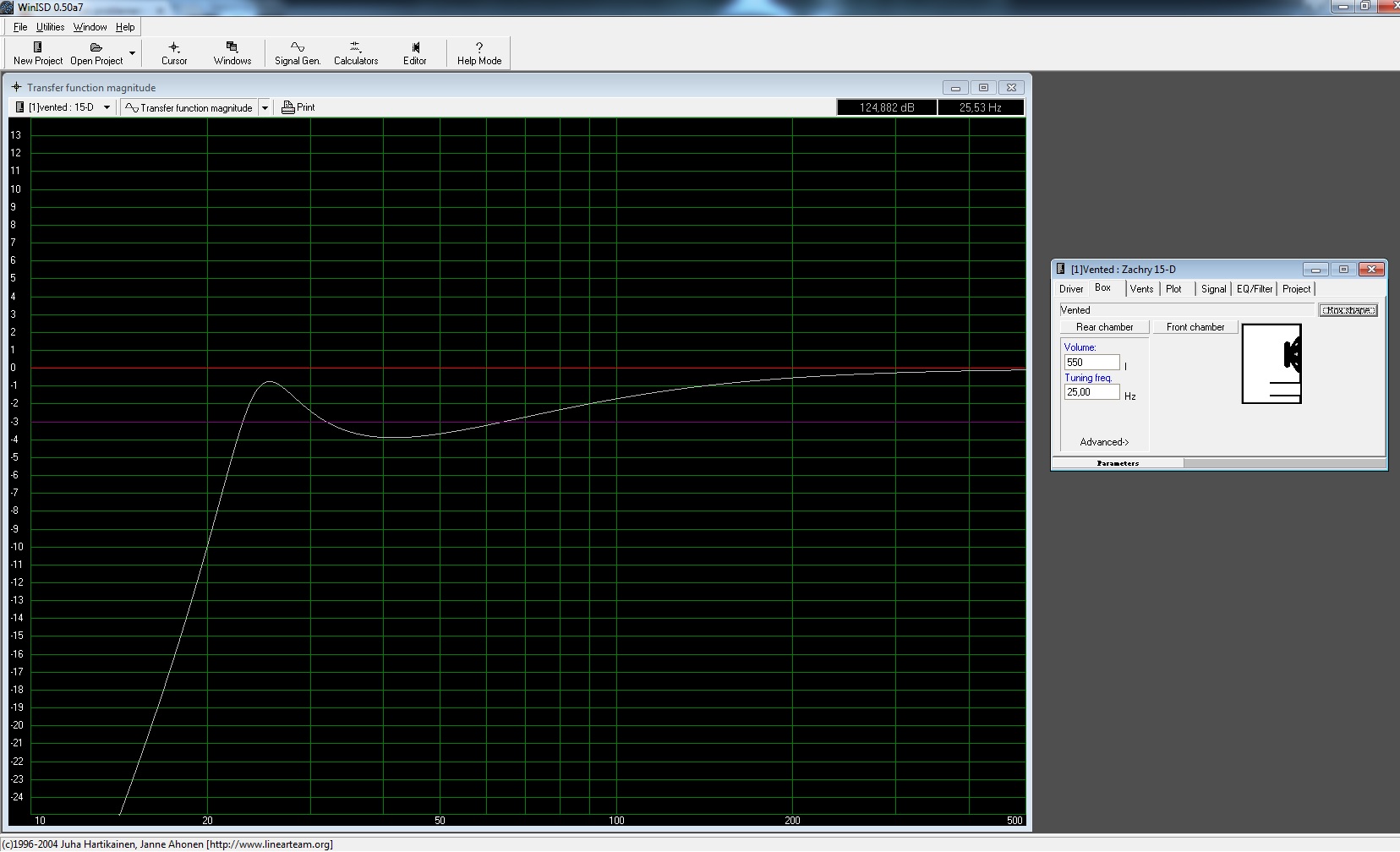
Task: Switch to the Vents tab
Action: pyautogui.click(x=1141, y=289)
